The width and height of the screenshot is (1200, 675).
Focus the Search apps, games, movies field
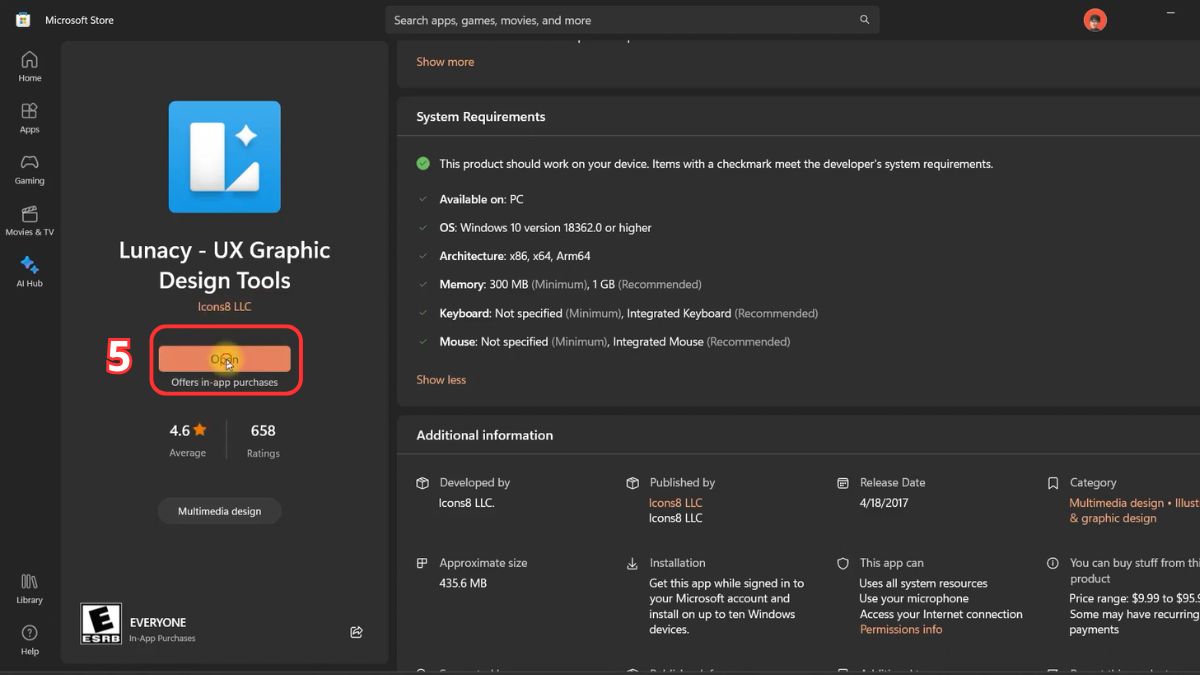(x=632, y=20)
